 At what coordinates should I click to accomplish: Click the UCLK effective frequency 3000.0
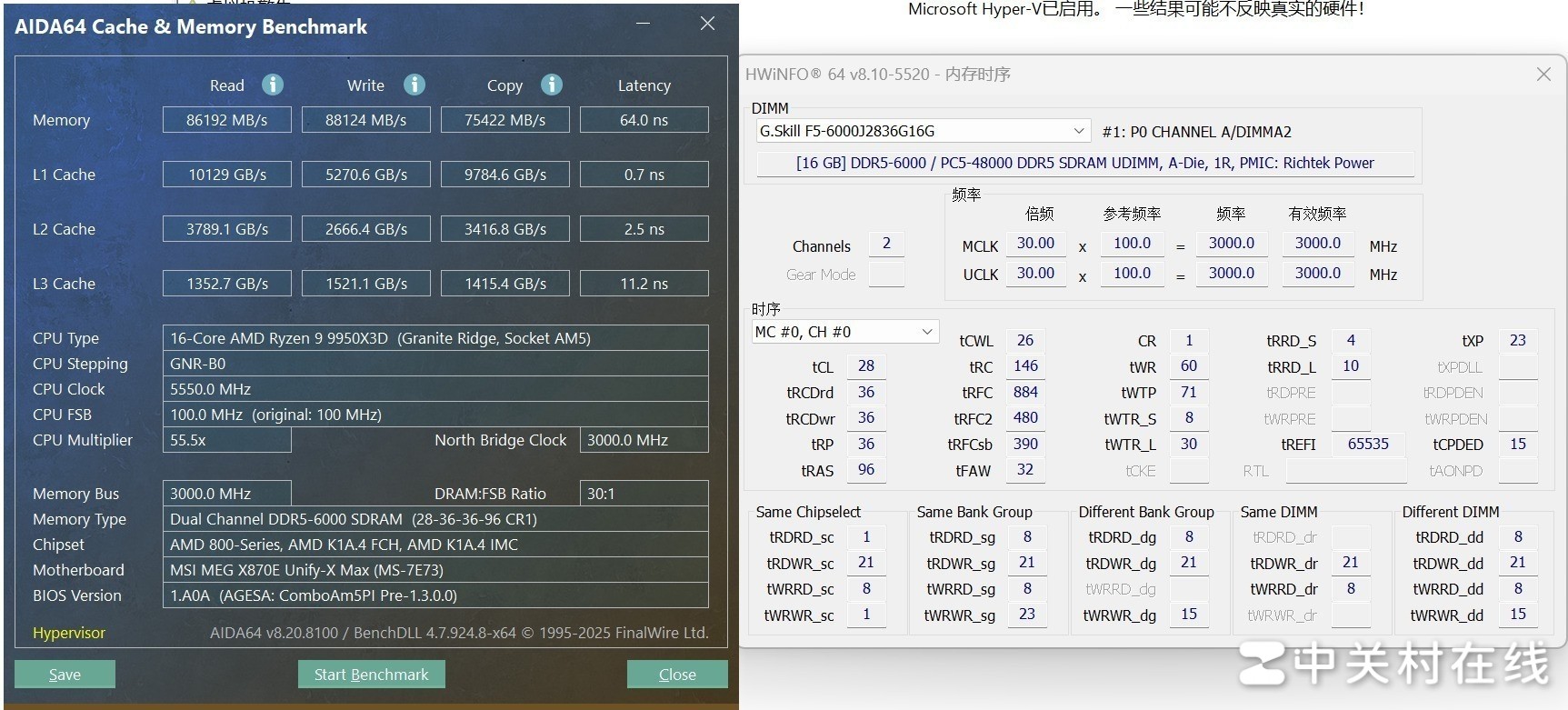tap(1318, 274)
